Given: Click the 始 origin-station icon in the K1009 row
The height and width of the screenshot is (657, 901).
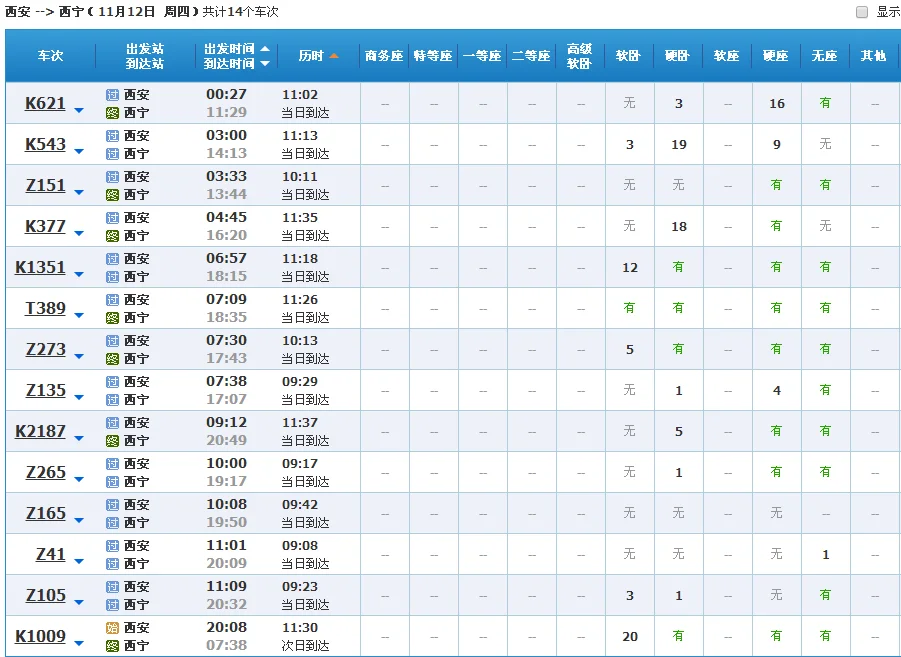Looking at the screenshot, I should tap(112, 628).
